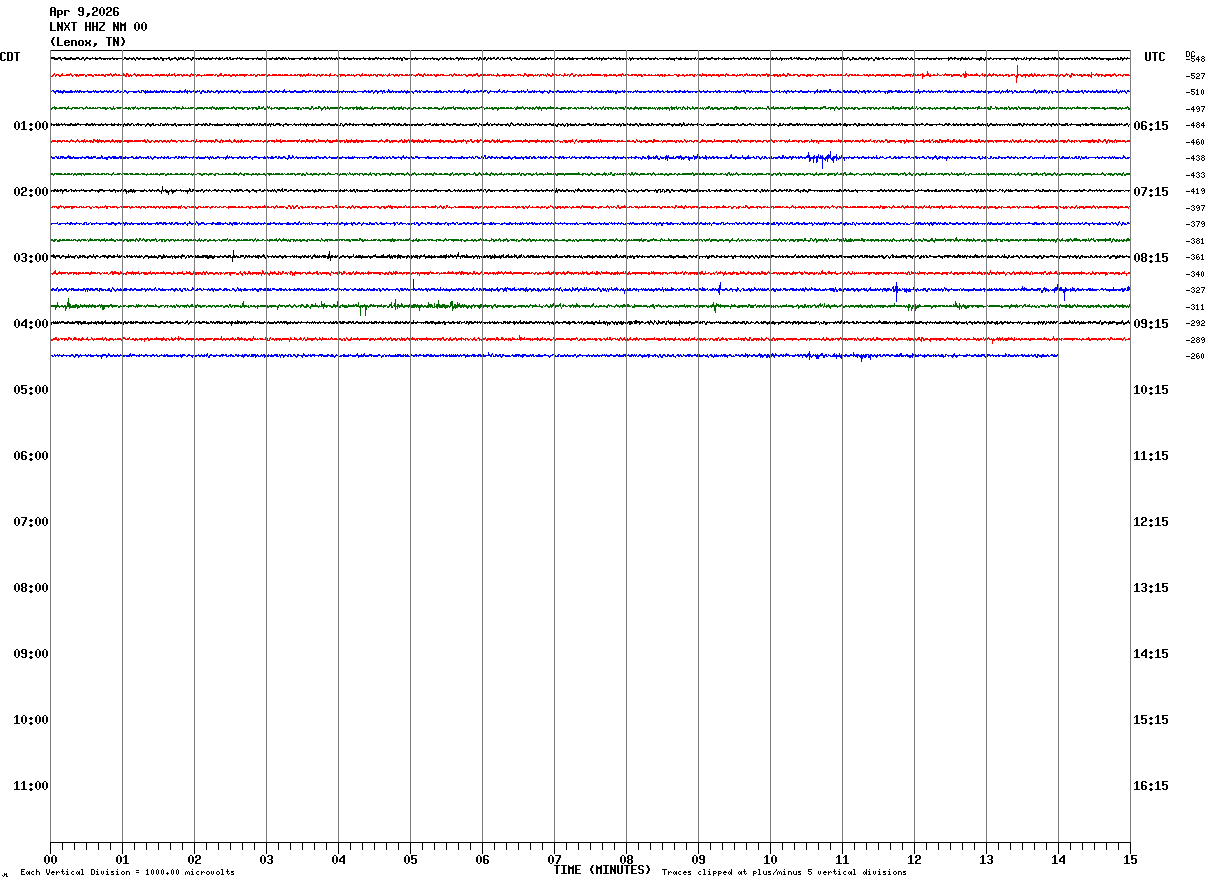
Task: Click the '01:00' CDT time label
Action: (x=31, y=126)
